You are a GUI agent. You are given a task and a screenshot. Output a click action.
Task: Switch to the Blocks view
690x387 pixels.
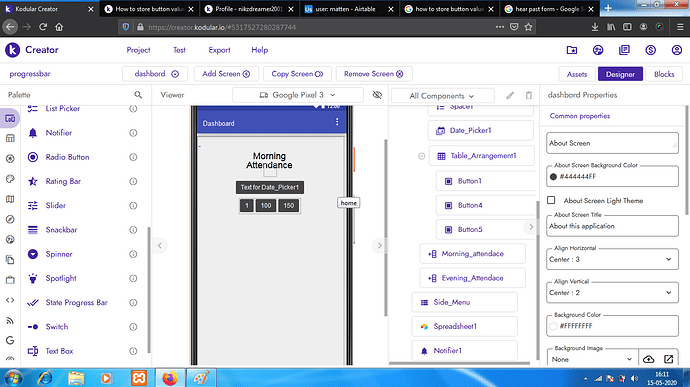click(664, 74)
